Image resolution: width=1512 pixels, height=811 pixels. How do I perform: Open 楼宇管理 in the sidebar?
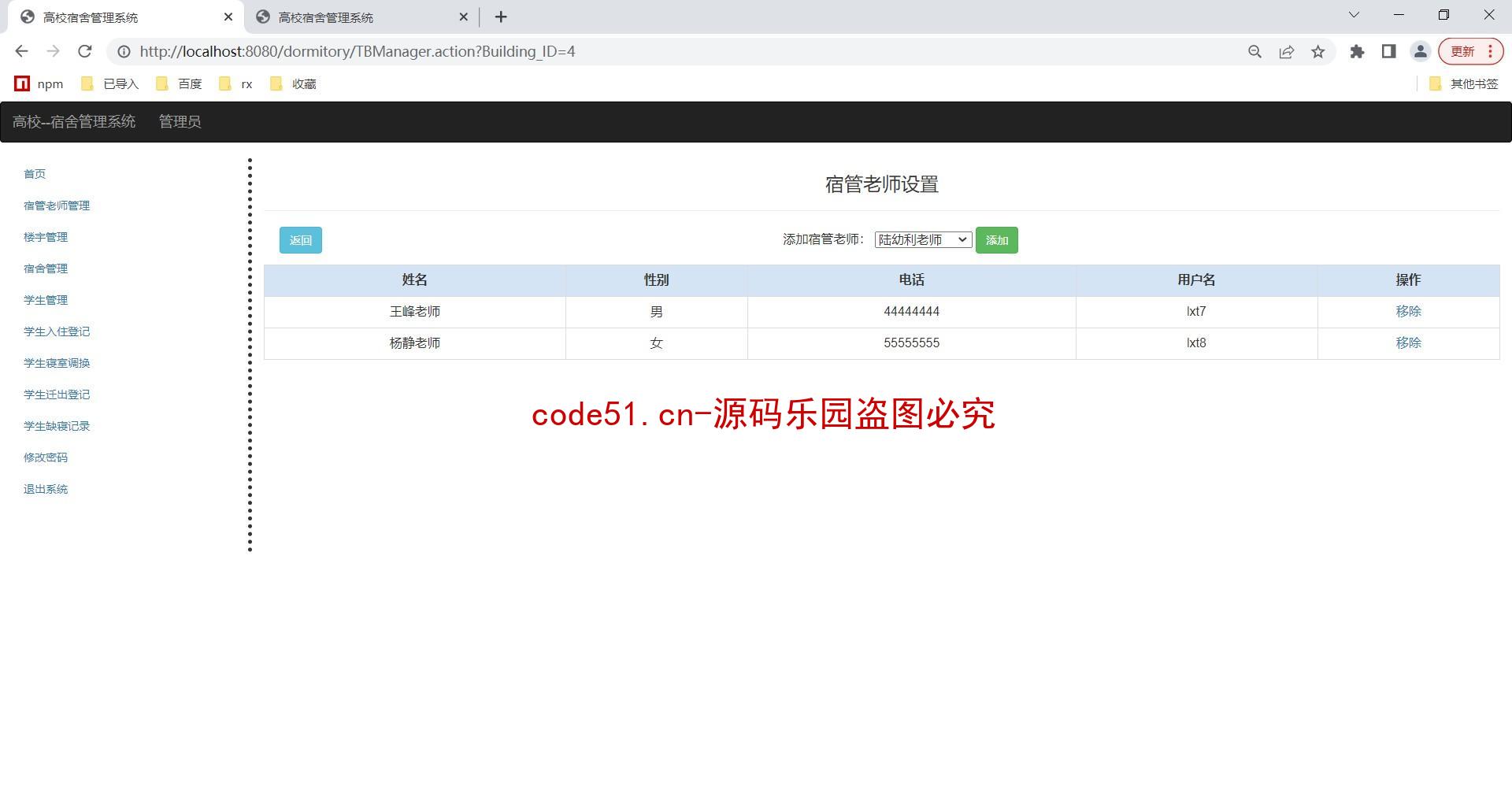46,237
